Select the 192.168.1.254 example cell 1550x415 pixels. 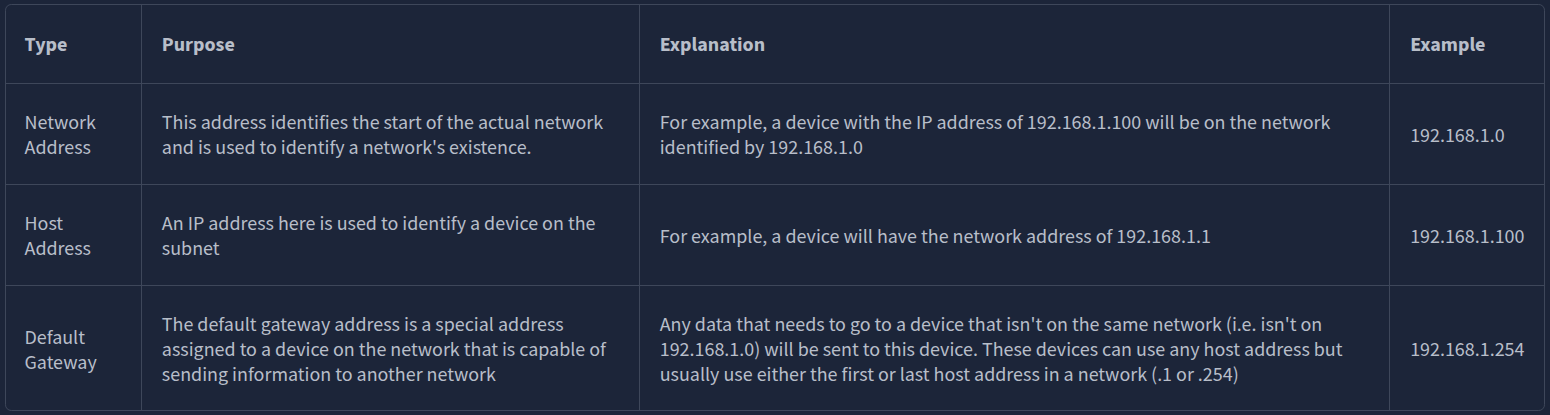pyautogui.click(x=1467, y=350)
